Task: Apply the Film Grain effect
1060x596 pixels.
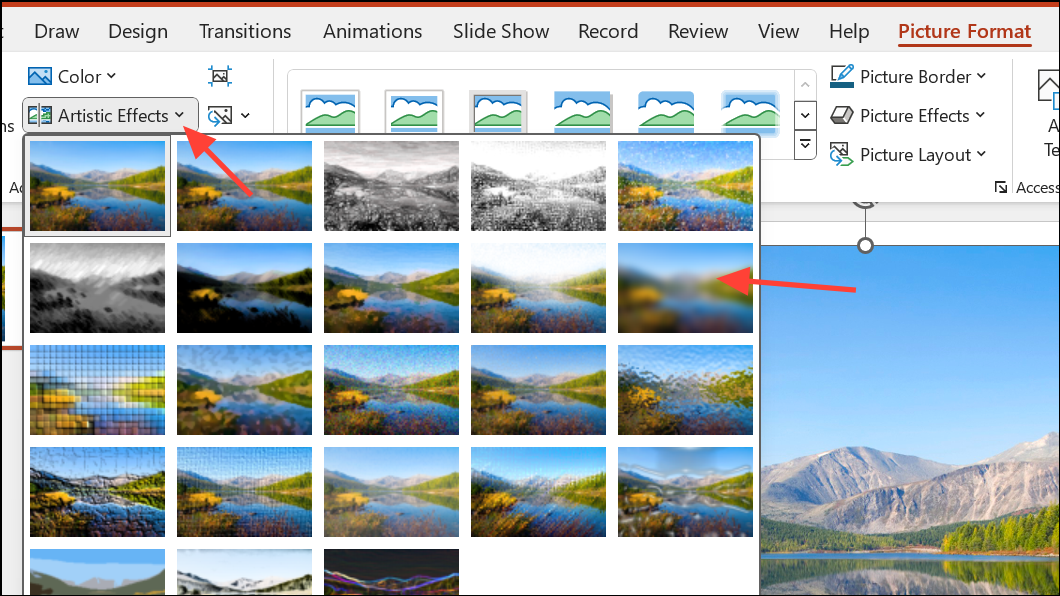Action: click(391, 390)
